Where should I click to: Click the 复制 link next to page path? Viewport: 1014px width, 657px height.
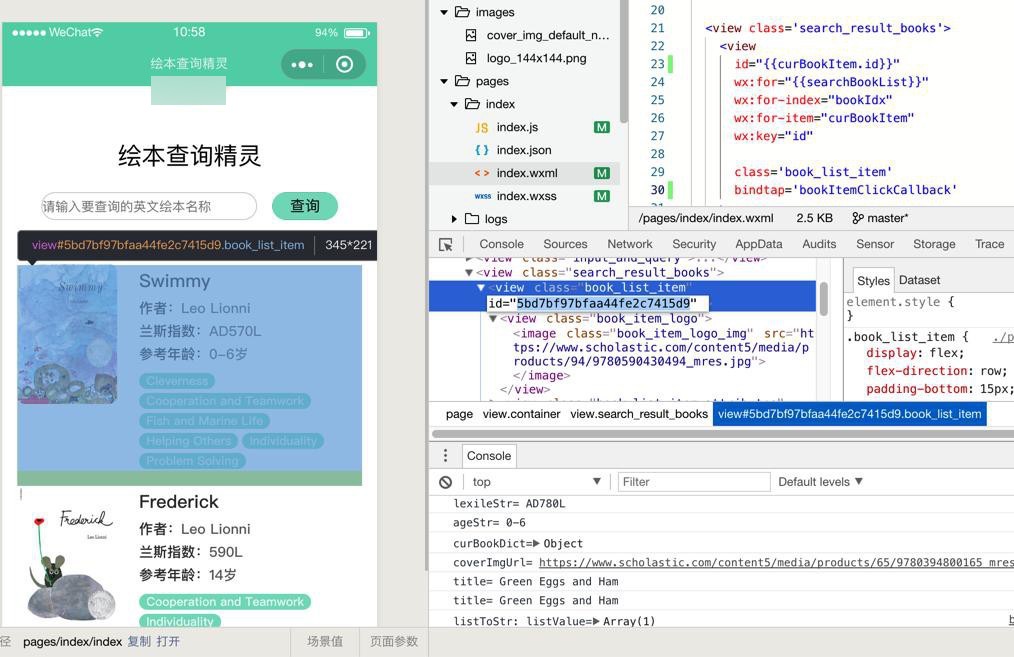[139, 641]
